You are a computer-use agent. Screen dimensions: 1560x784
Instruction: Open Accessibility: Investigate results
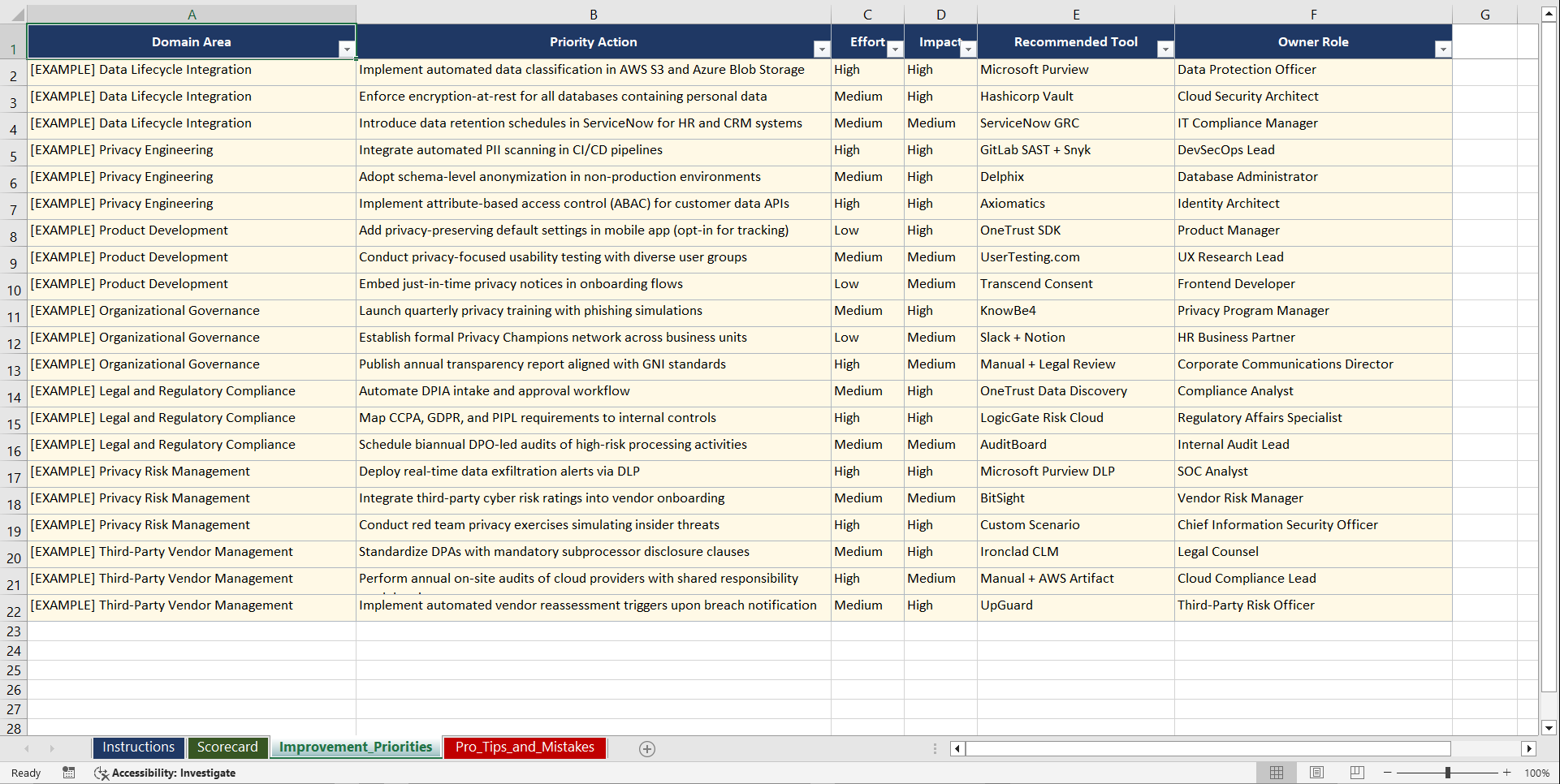pyautogui.click(x=173, y=773)
